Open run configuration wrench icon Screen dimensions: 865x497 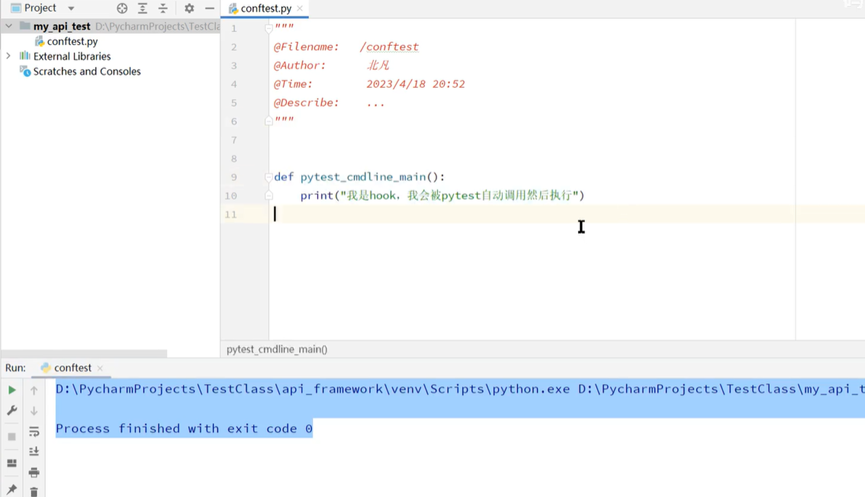(x=12, y=410)
